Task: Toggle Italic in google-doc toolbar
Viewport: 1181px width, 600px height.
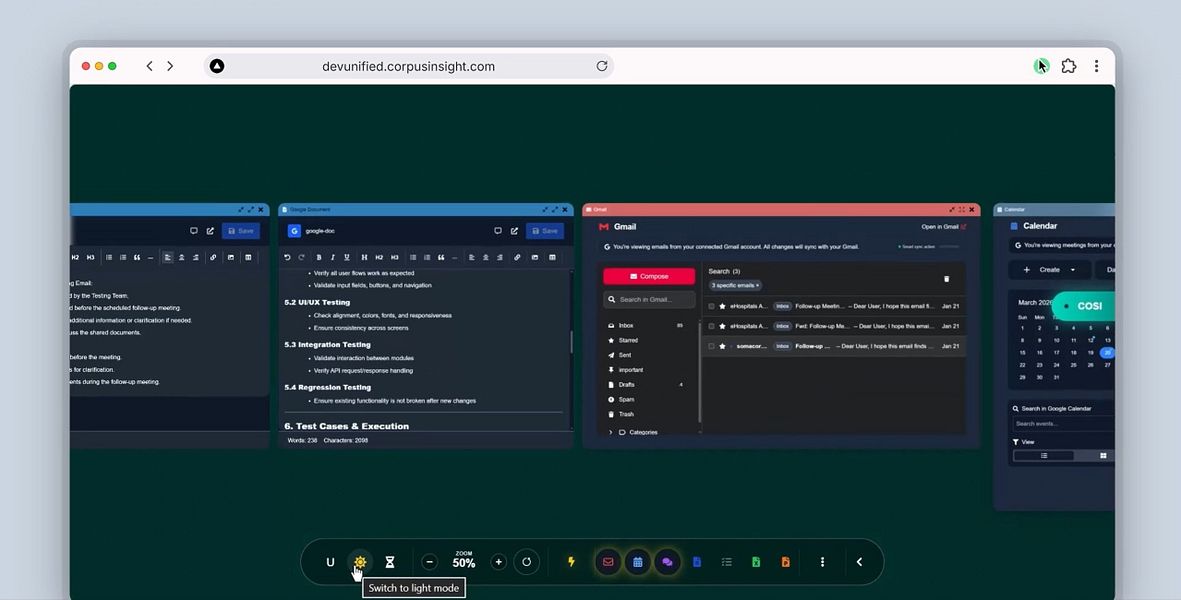Action: click(332, 257)
